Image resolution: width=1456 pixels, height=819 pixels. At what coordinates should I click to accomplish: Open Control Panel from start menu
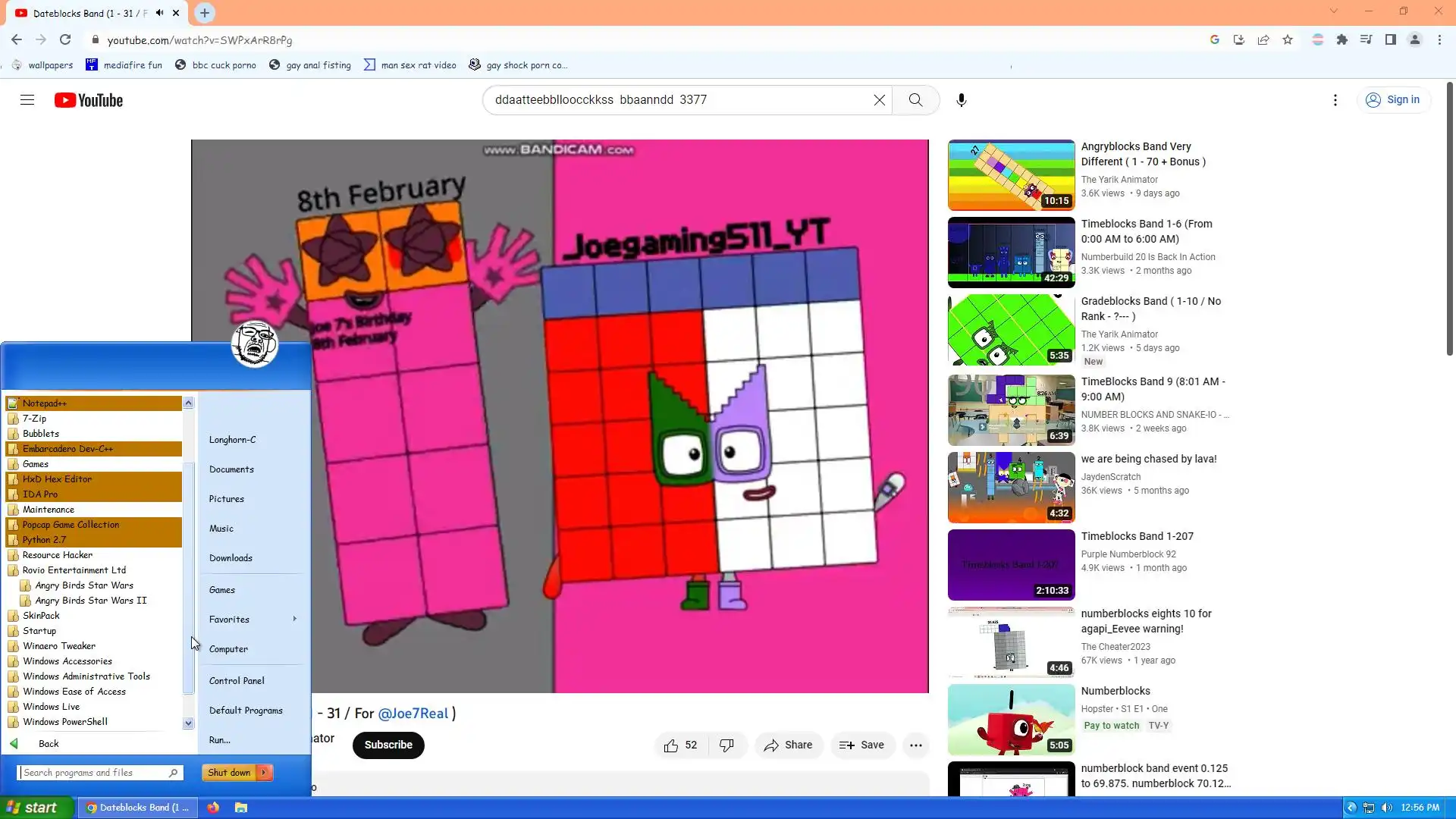coord(237,681)
